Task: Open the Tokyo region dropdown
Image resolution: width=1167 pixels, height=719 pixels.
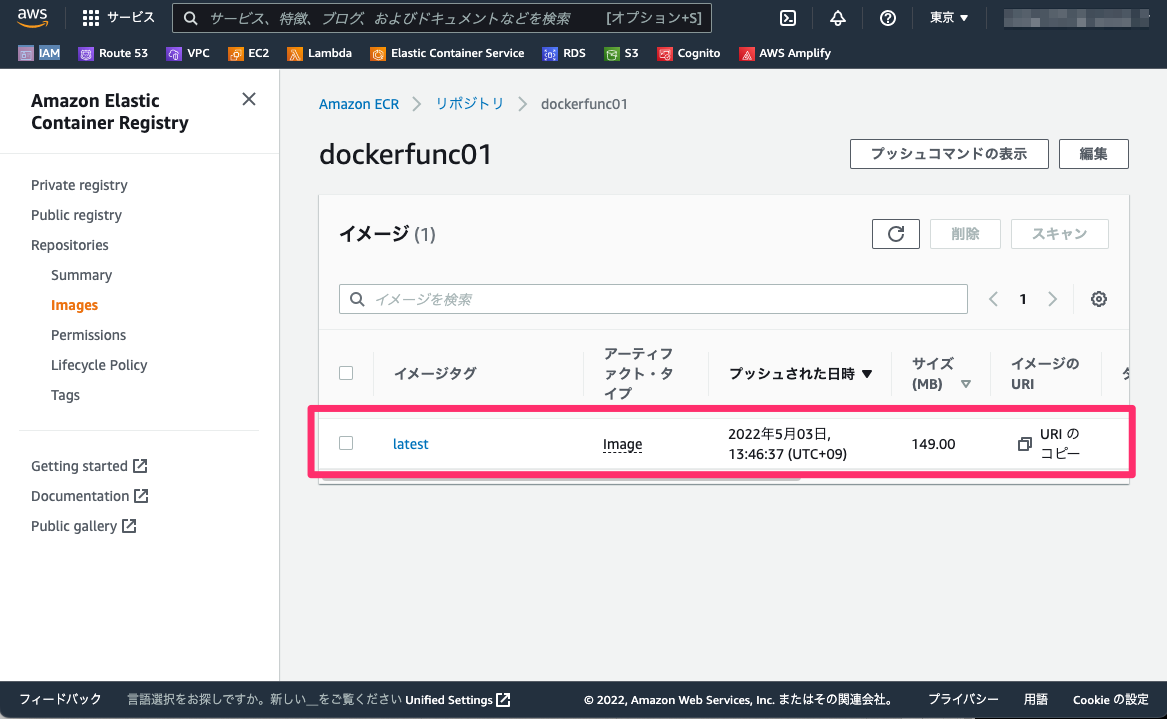Action: [x=949, y=18]
